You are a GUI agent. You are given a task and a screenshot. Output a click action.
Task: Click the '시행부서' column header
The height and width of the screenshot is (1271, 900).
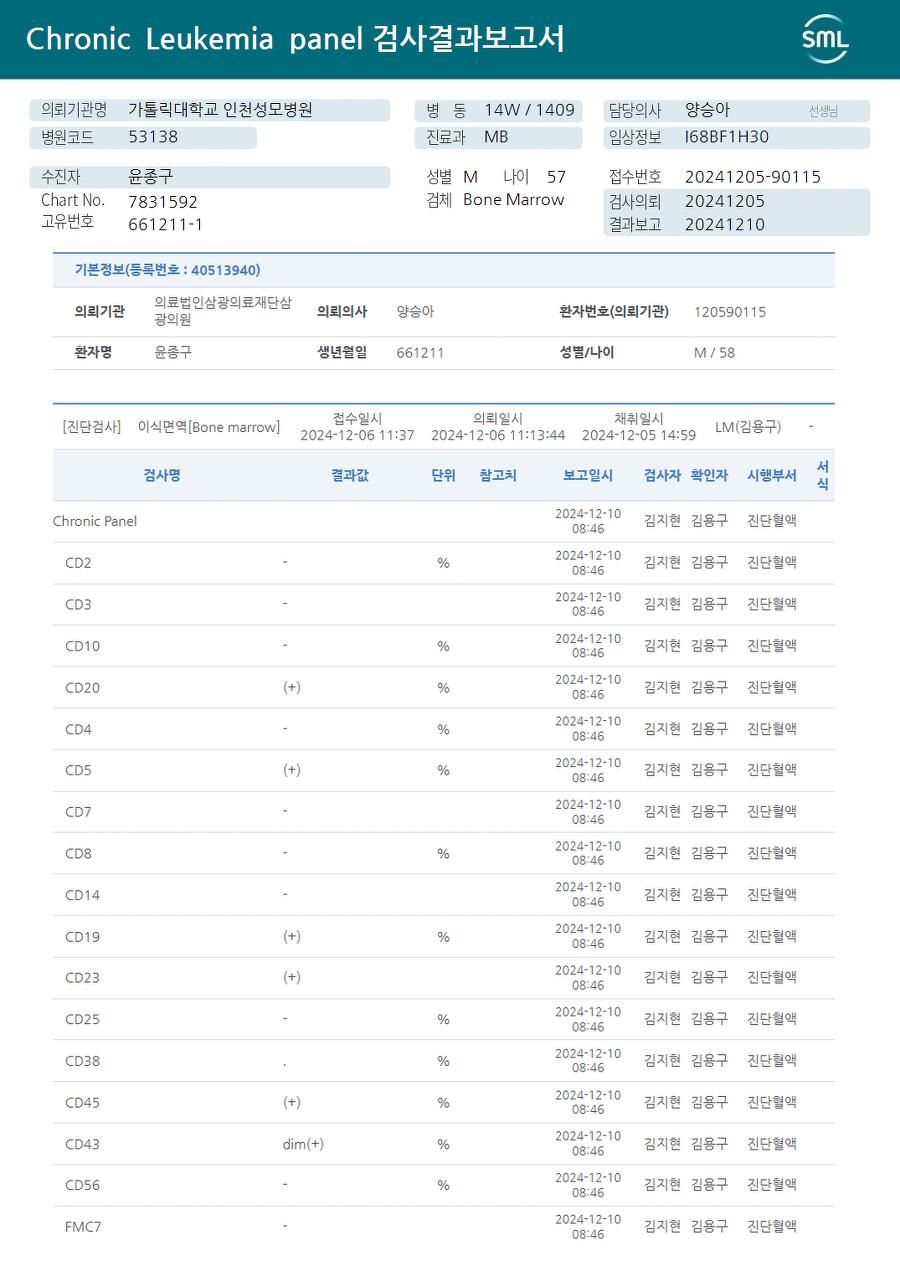(x=772, y=476)
